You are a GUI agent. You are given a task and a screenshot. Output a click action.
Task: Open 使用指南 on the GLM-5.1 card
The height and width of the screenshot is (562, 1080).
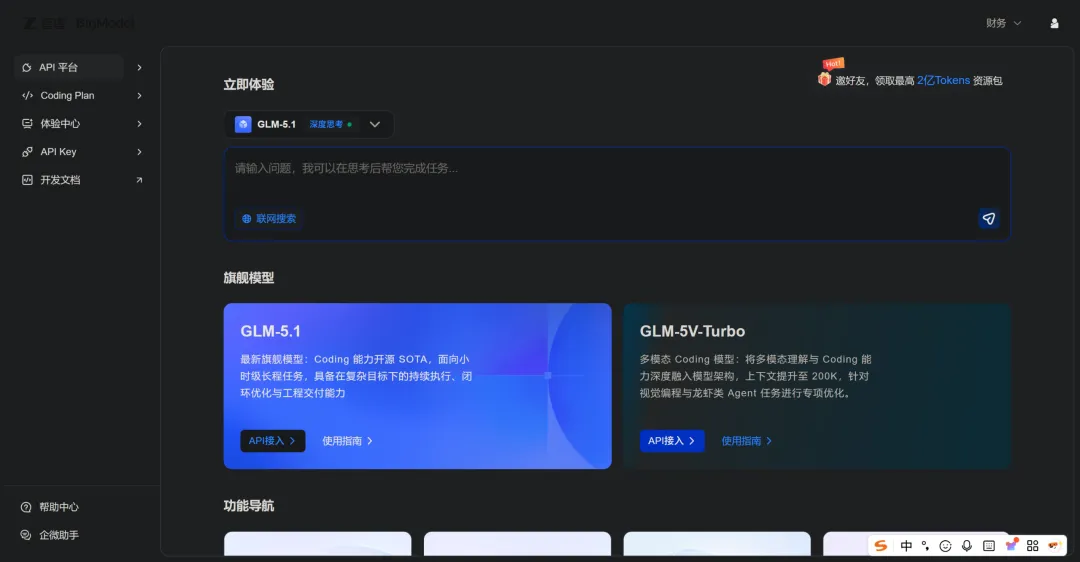[347, 441]
